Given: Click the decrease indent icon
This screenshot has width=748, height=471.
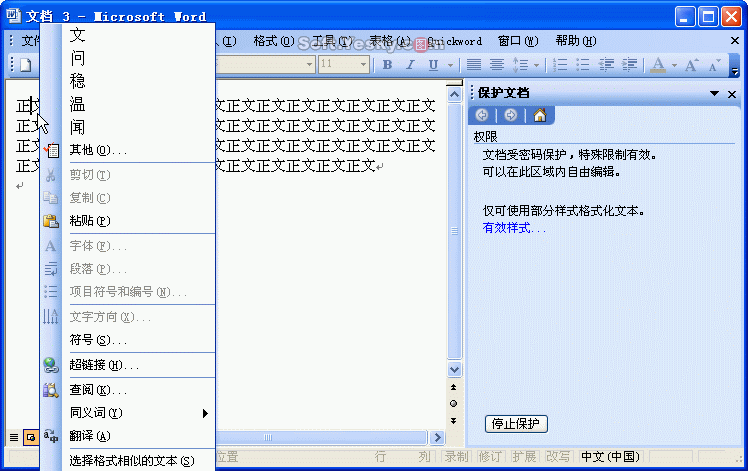Looking at the screenshot, I should tap(606, 65).
